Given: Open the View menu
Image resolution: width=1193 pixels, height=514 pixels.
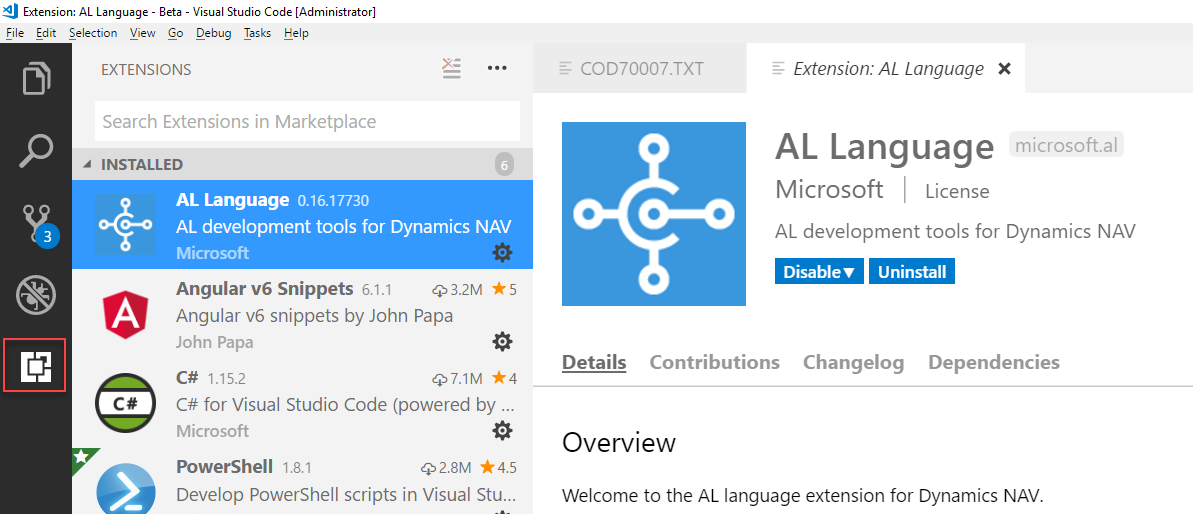Looking at the screenshot, I should pyautogui.click(x=142, y=33).
